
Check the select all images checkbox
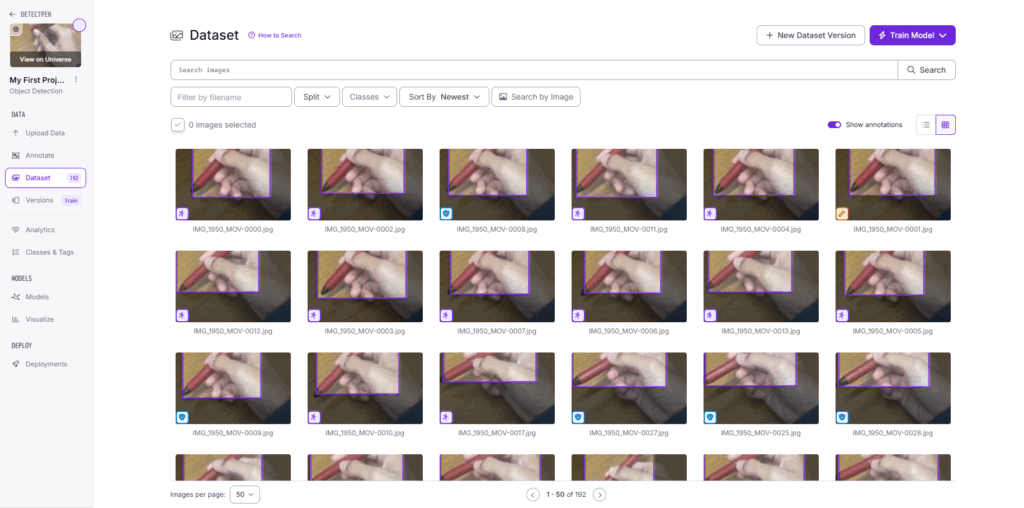coord(177,125)
